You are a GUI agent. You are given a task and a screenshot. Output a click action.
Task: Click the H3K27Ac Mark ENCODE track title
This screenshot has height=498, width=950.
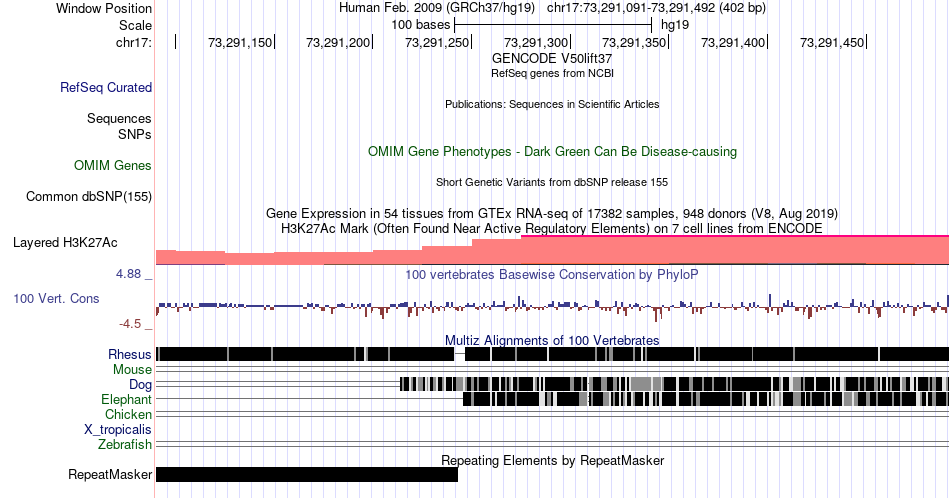click(x=552, y=228)
